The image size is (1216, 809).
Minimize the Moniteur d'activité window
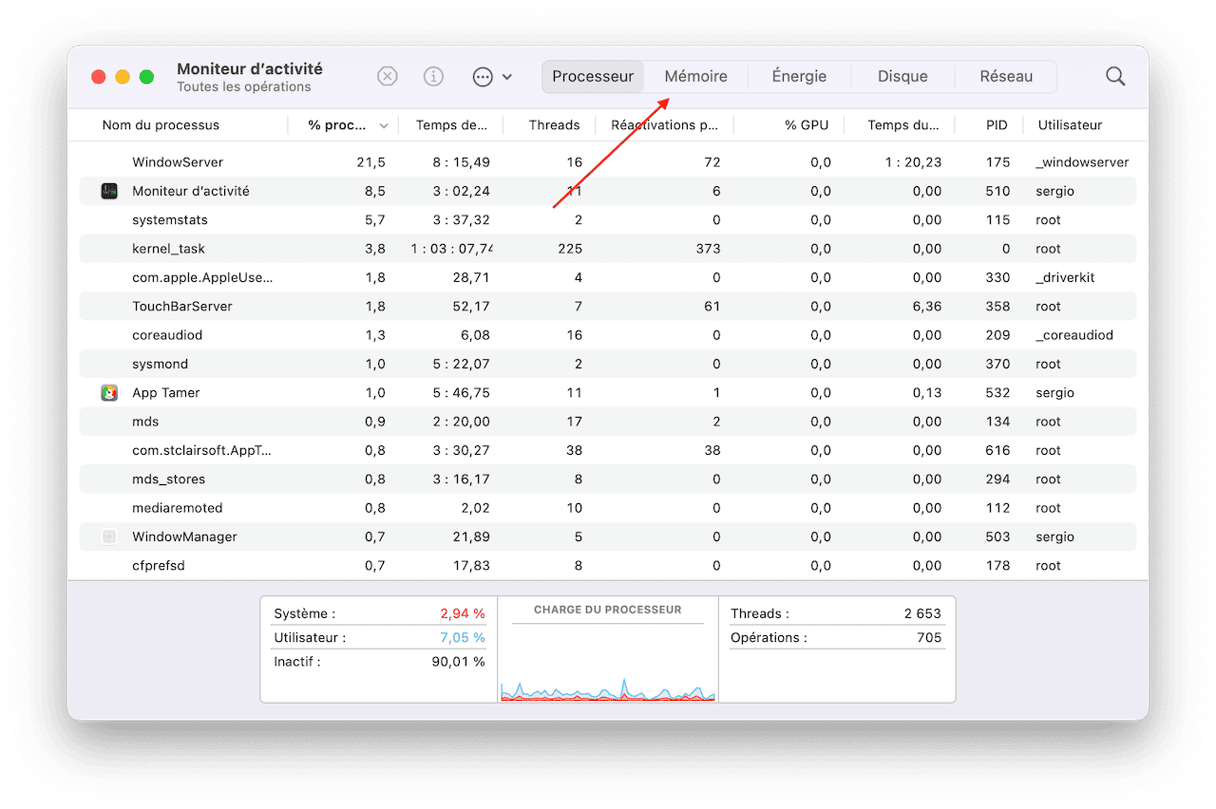(123, 77)
